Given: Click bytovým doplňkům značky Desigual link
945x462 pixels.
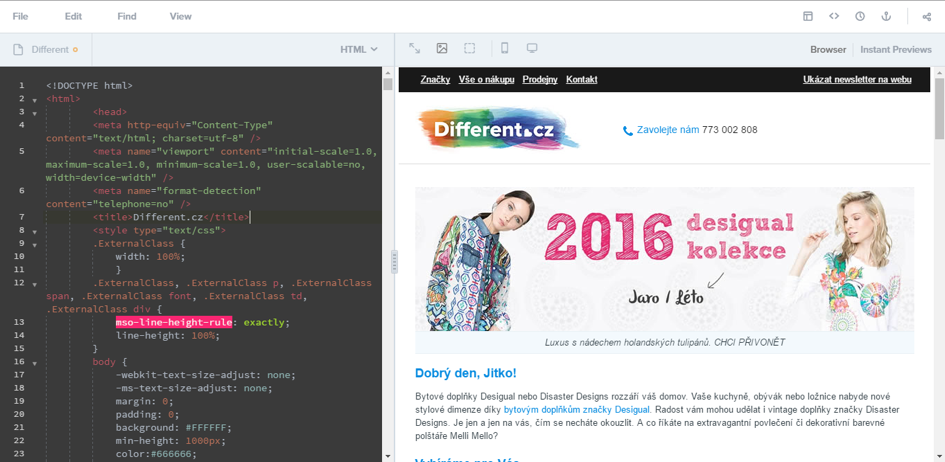Looking at the screenshot, I should tap(577, 410).
